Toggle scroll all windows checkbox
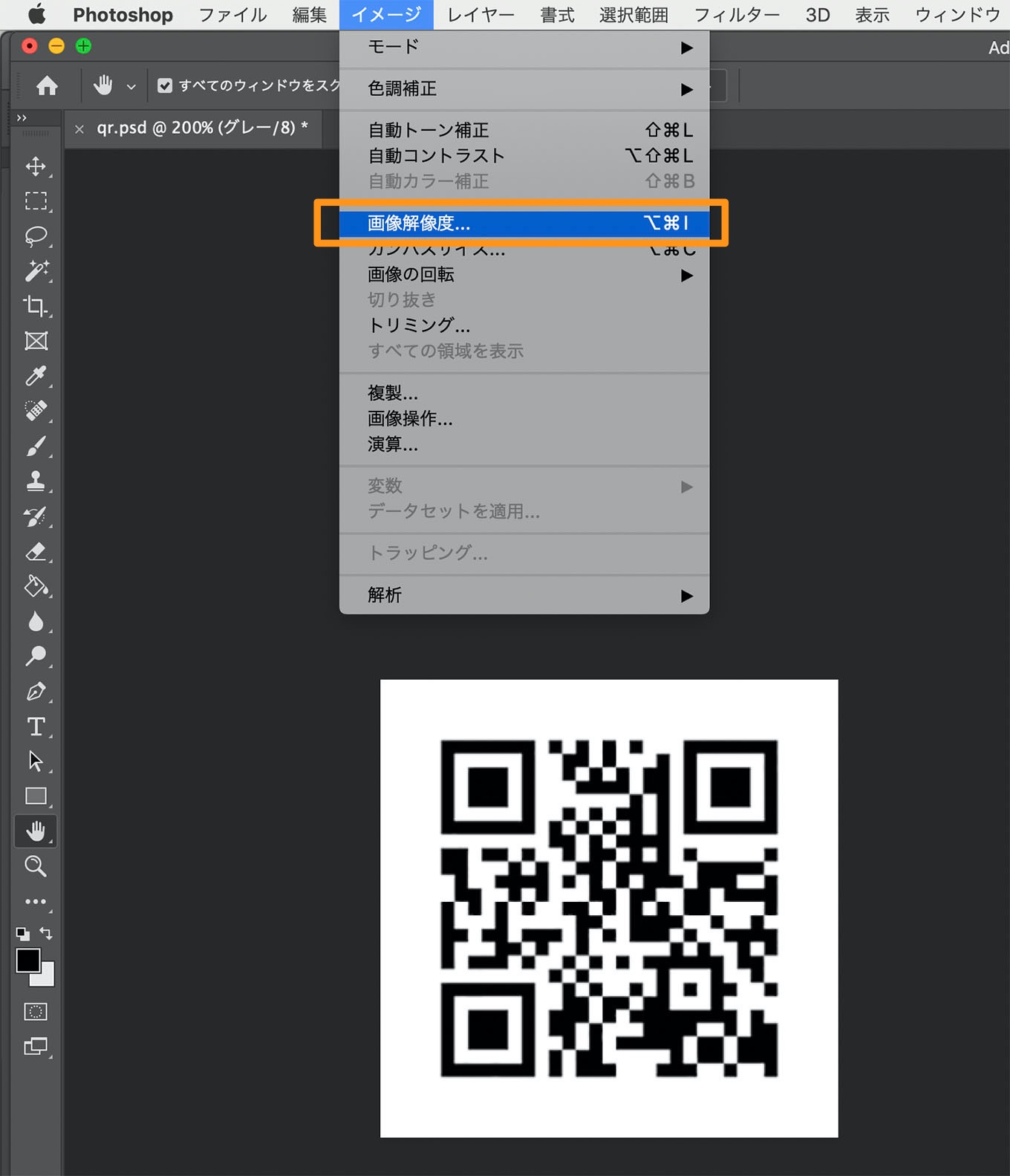Image resolution: width=1010 pixels, height=1176 pixels. [x=165, y=86]
